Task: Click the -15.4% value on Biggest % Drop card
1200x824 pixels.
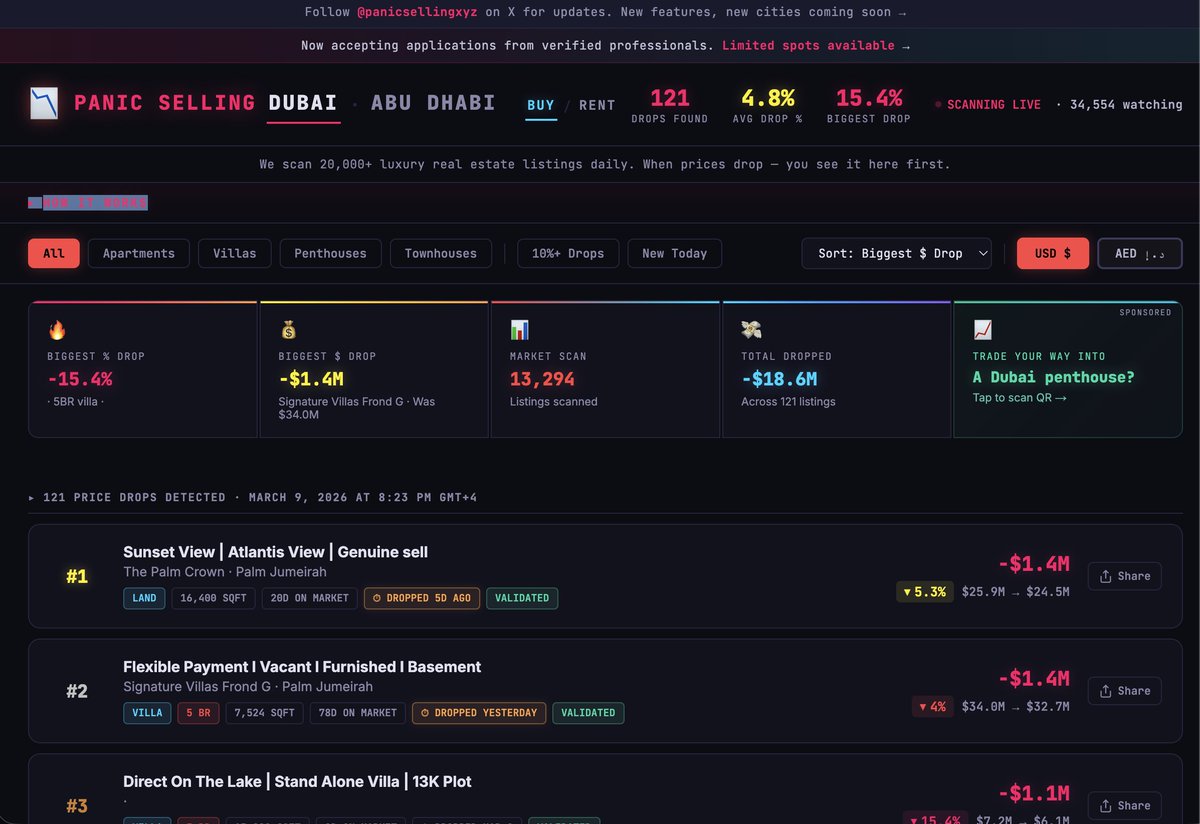Action: 80,379
